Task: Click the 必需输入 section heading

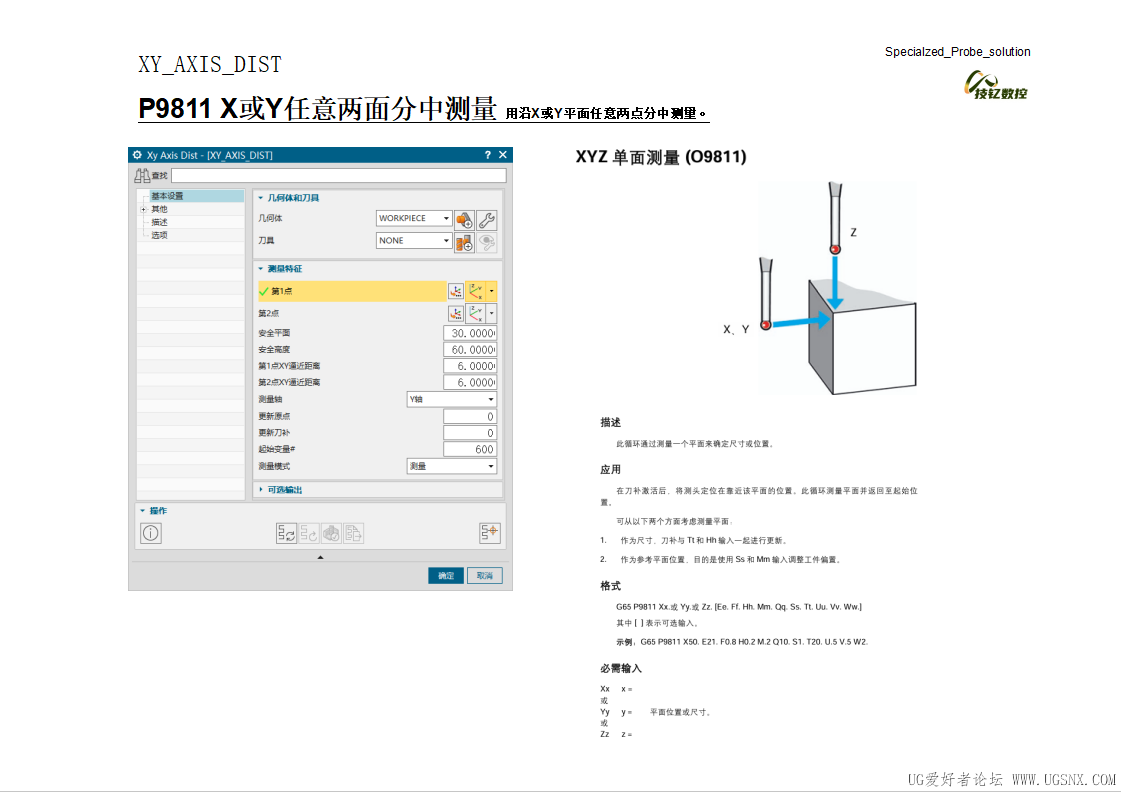Action: [x=621, y=668]
